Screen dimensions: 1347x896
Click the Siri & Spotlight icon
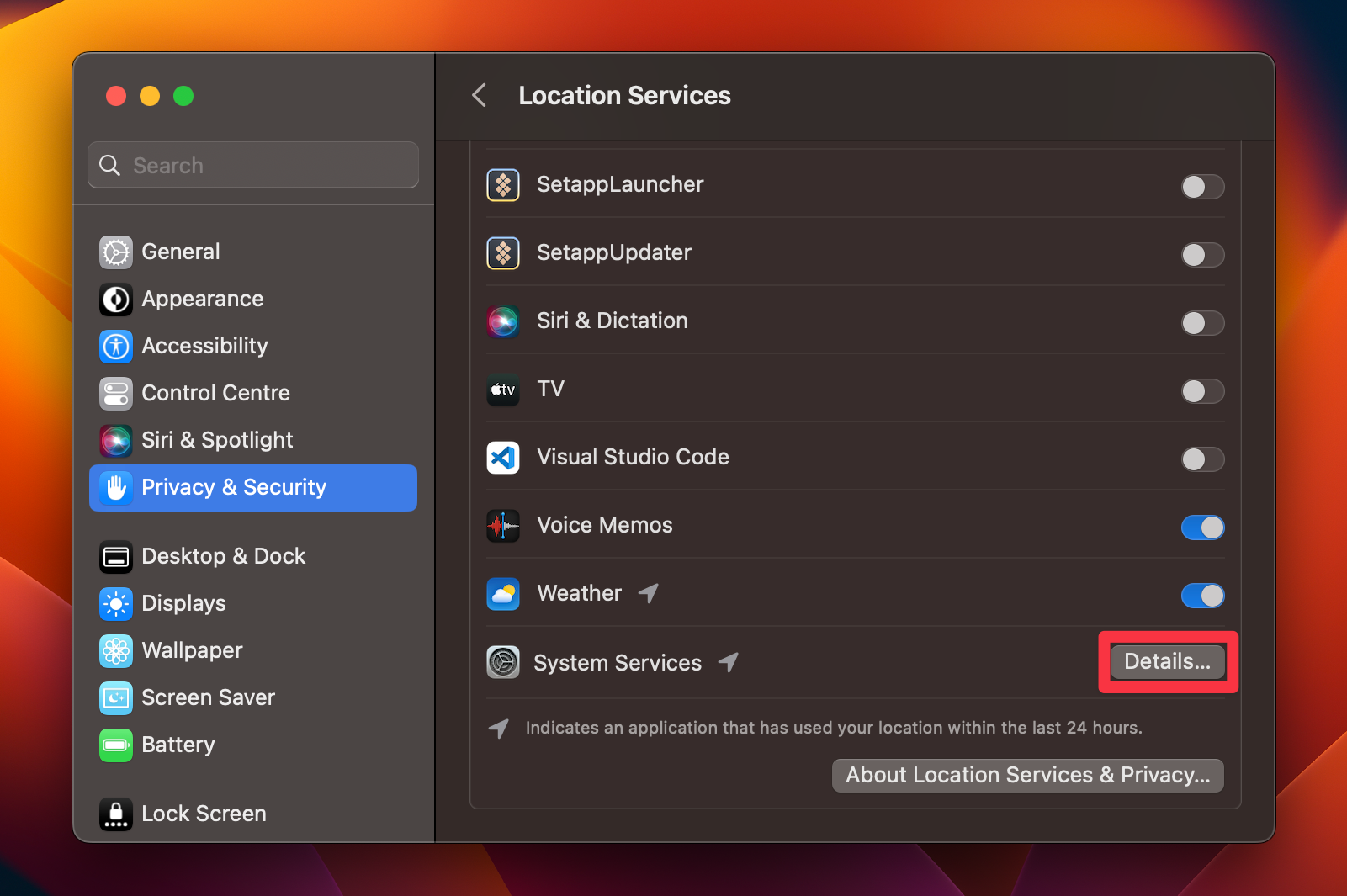(x=115, y=440)
